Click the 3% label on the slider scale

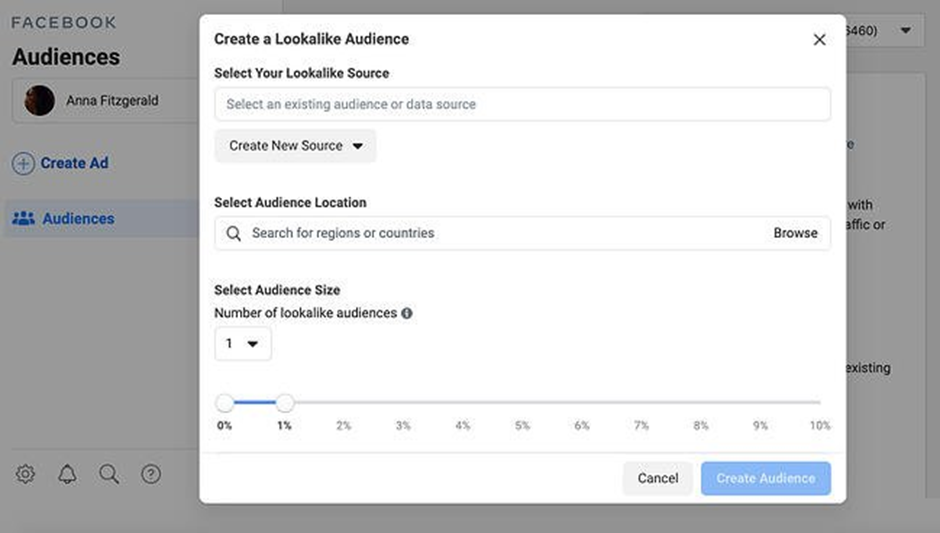coord(403,425)
